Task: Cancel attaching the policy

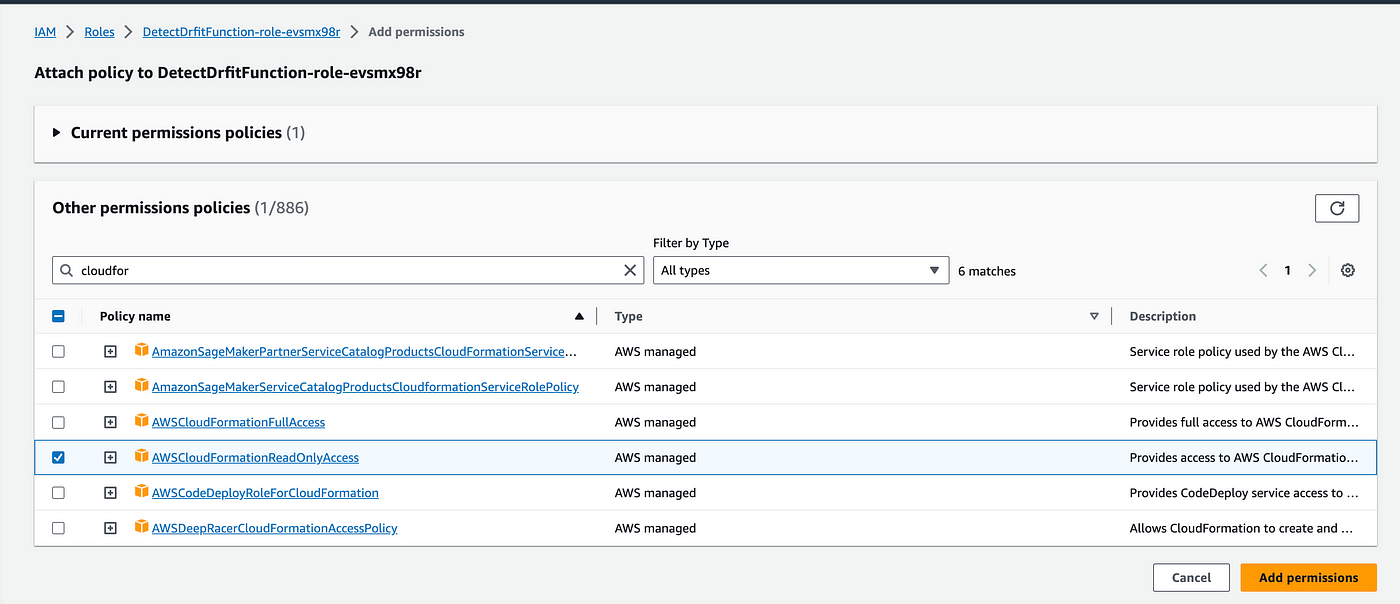Action: pos(1191,577)
